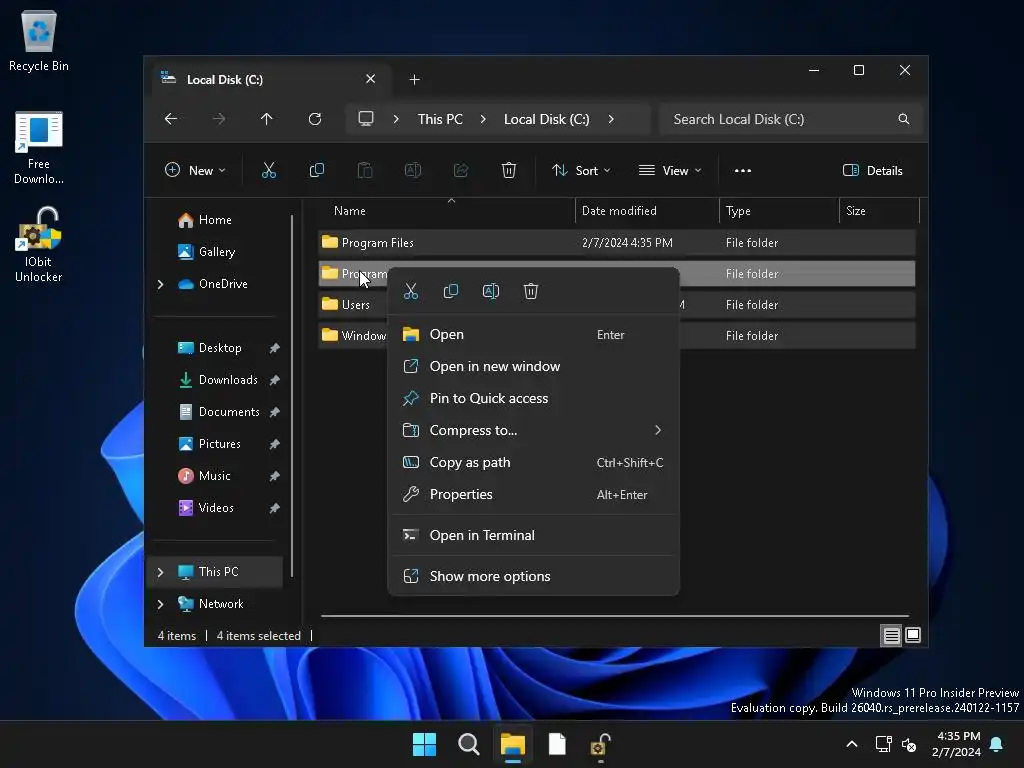Image resolution: width=1024 pixels, height=768 pixels.
Task: Click the See more ellipsis button
Action: coord(743,170)
